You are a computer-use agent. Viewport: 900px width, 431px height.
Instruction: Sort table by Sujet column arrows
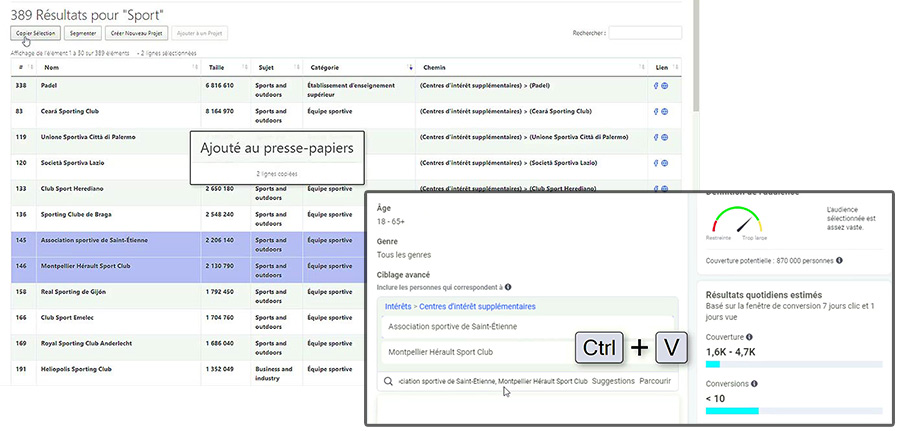pyautogui.click(x=297, y=68)
